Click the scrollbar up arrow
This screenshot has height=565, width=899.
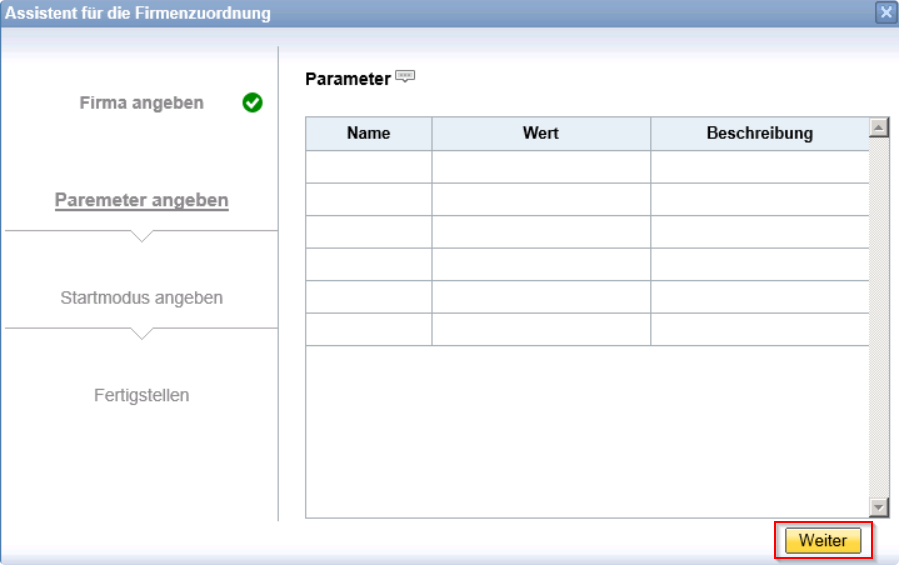pos(878,127)
